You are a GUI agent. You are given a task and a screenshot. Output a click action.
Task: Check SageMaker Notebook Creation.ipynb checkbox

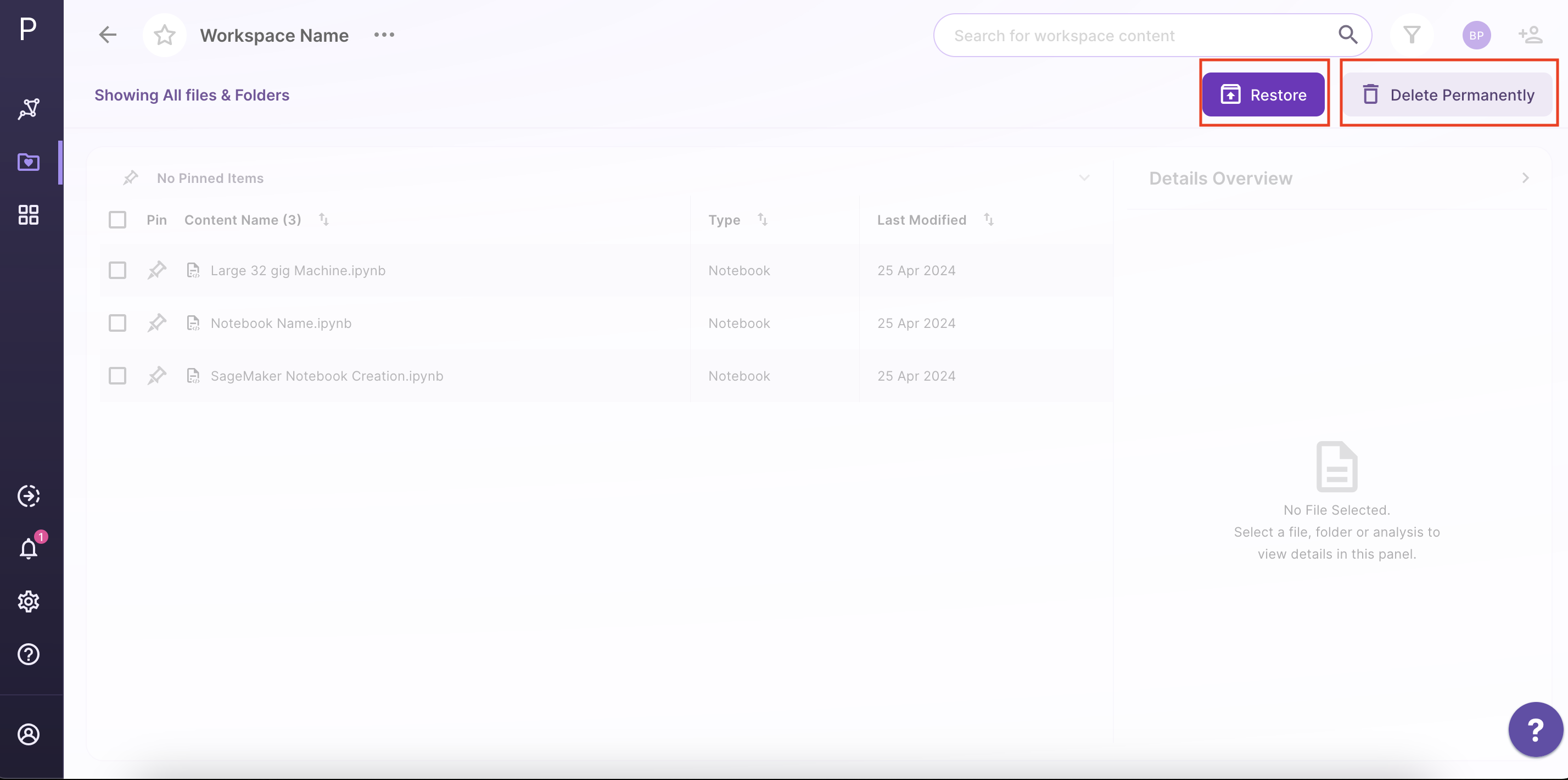click(x=117, y=376)
